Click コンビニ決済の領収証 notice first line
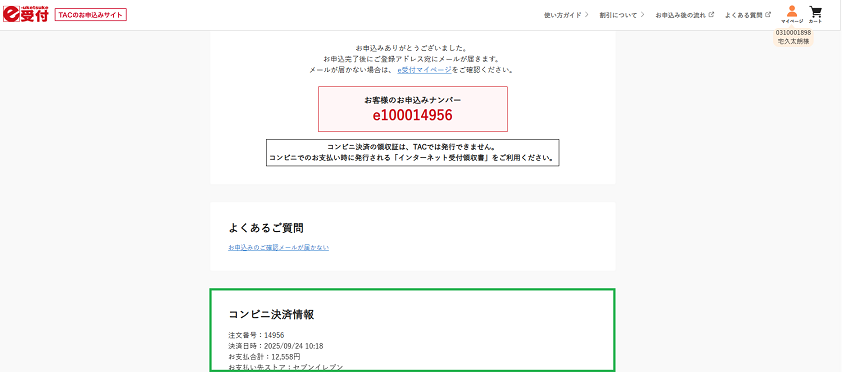 coord(412,147)
